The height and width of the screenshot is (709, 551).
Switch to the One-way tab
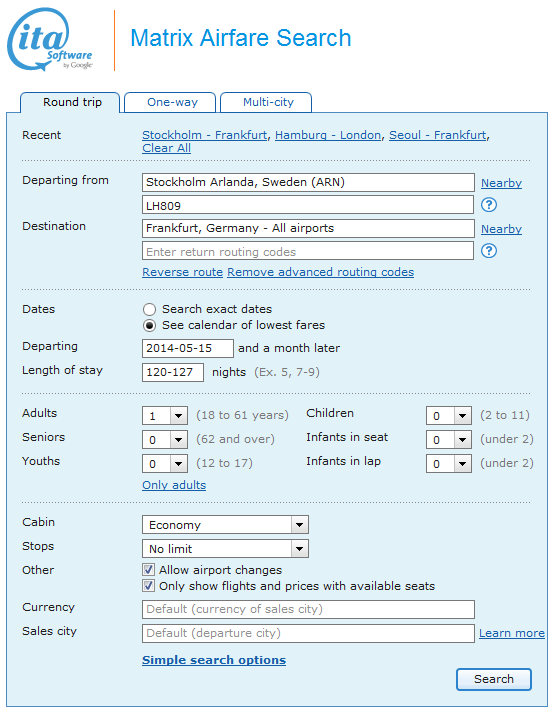(172, 102)
